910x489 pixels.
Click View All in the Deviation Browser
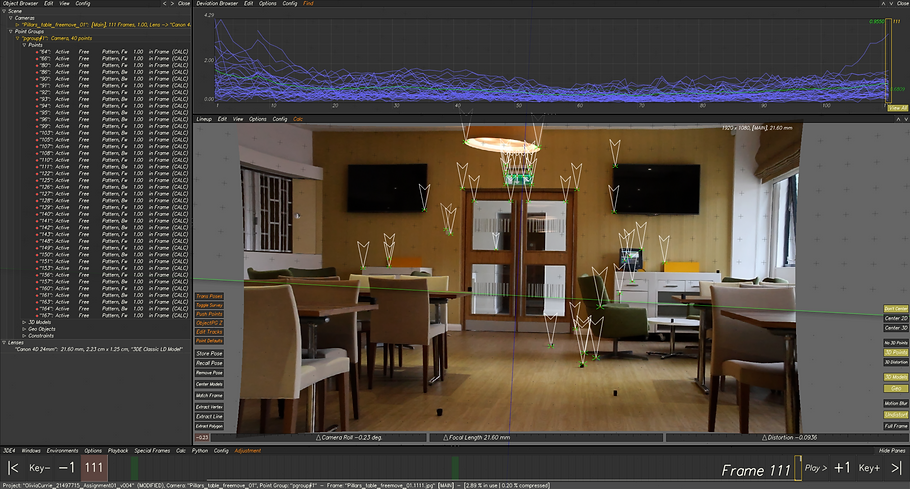coord(897,108)
